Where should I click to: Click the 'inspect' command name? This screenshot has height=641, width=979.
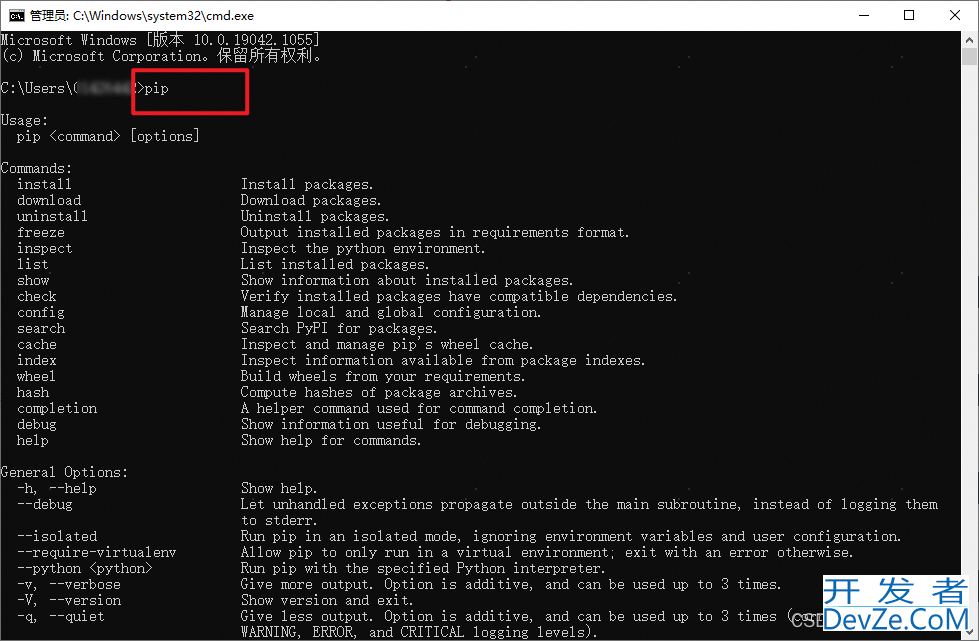[x=44, y=249]
